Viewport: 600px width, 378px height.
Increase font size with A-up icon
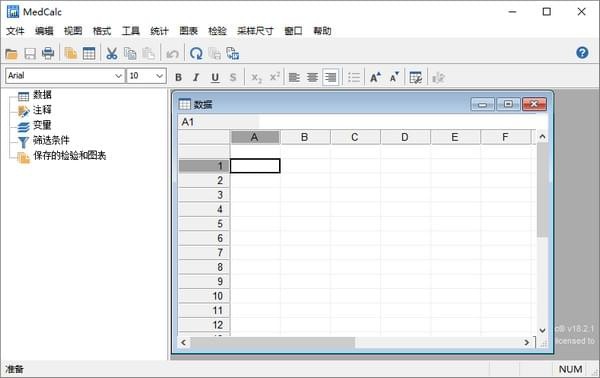pyautogui.click(x=375, y=77)
